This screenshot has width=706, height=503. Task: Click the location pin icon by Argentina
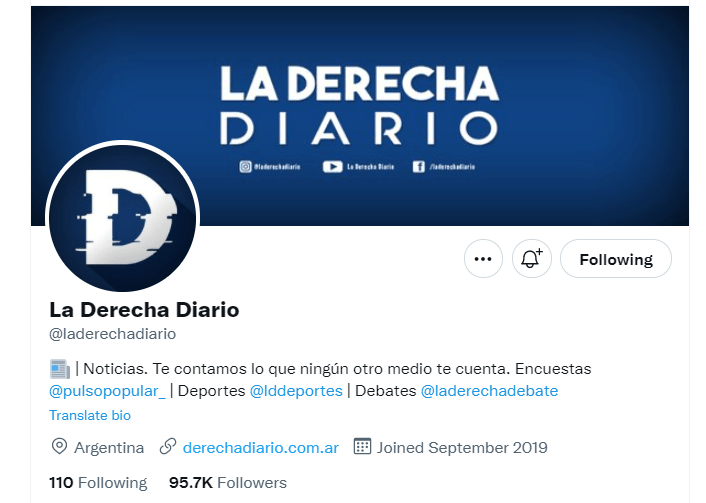(x=59, y=447)
